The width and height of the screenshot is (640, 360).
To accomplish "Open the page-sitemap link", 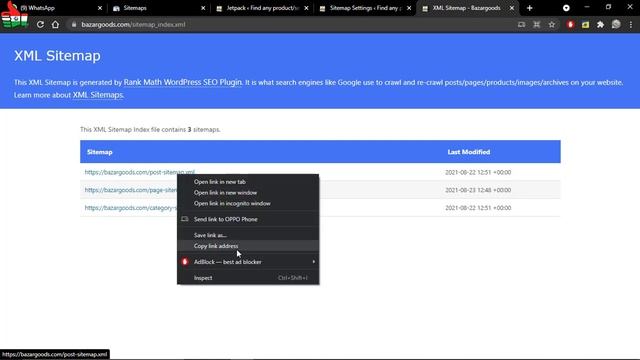I will tap(131, 190).
